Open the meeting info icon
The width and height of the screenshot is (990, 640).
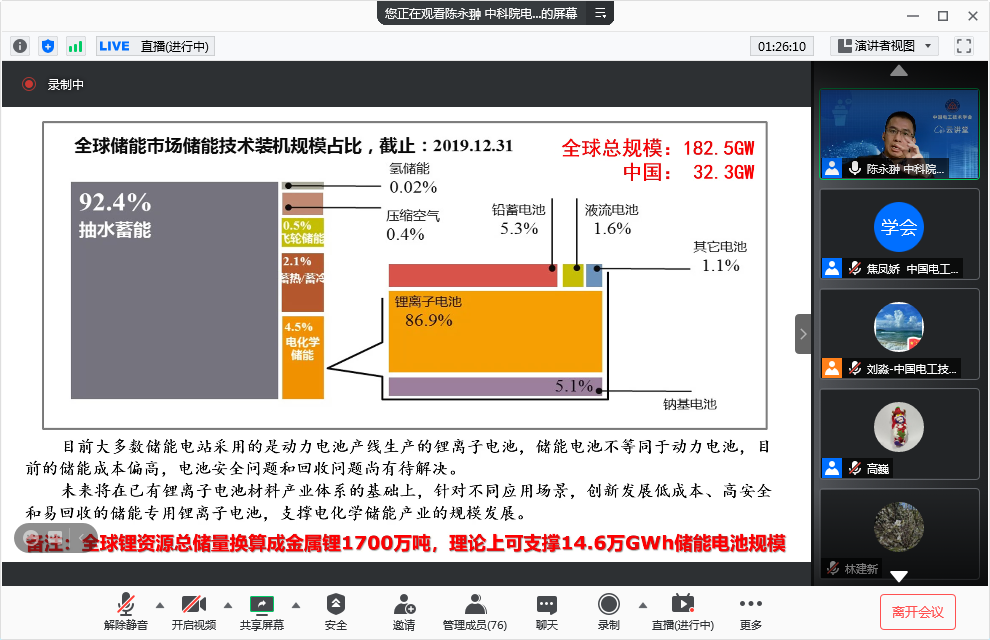20,46
